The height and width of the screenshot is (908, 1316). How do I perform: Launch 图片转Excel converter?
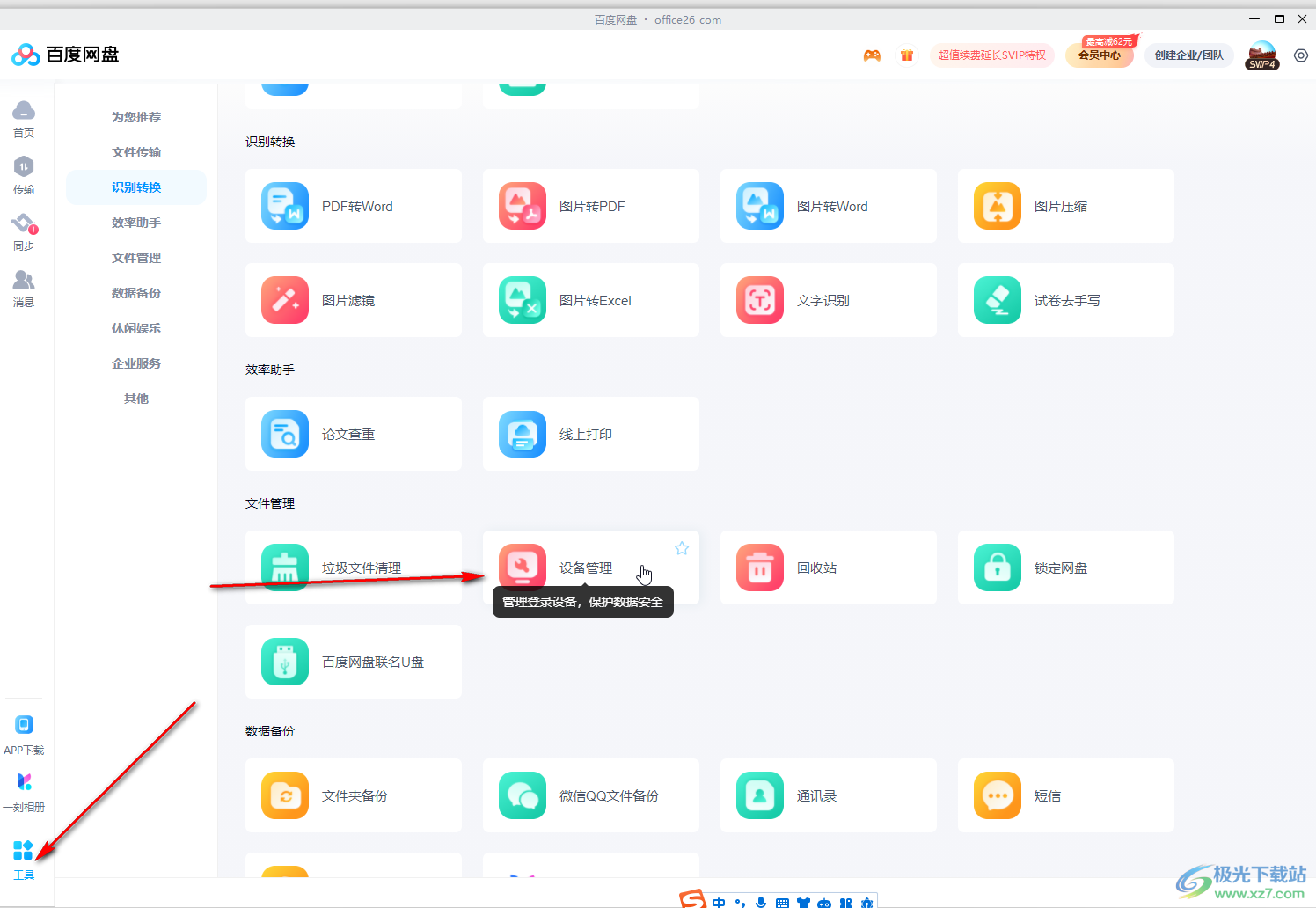590,300
